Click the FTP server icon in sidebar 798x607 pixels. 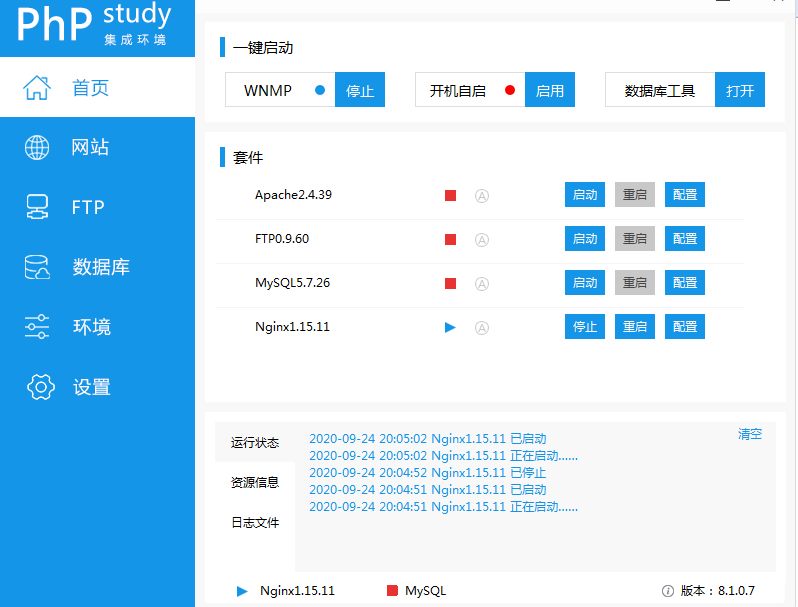point(37,208)
